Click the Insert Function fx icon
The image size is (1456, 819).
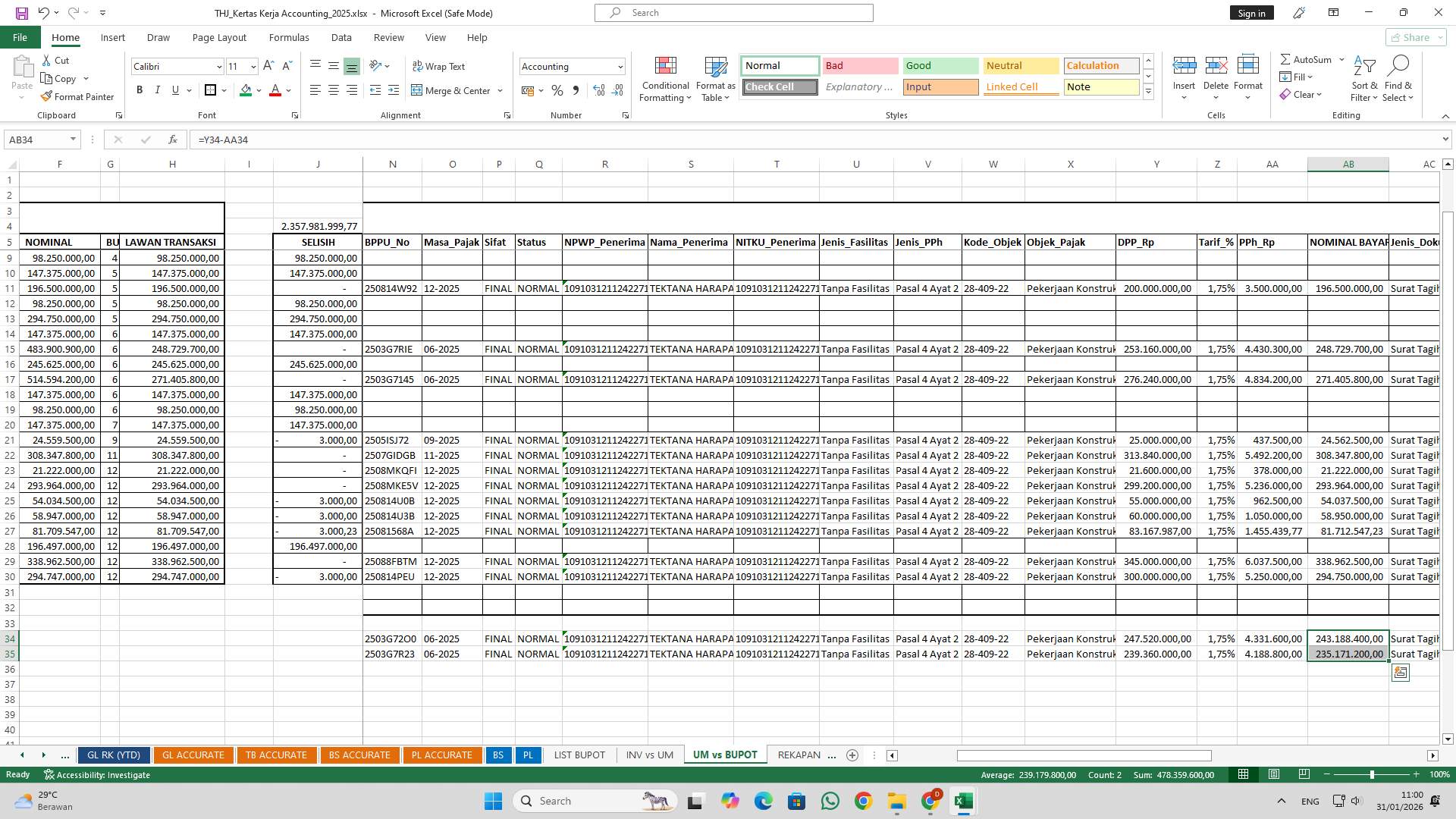pos(173,140)
